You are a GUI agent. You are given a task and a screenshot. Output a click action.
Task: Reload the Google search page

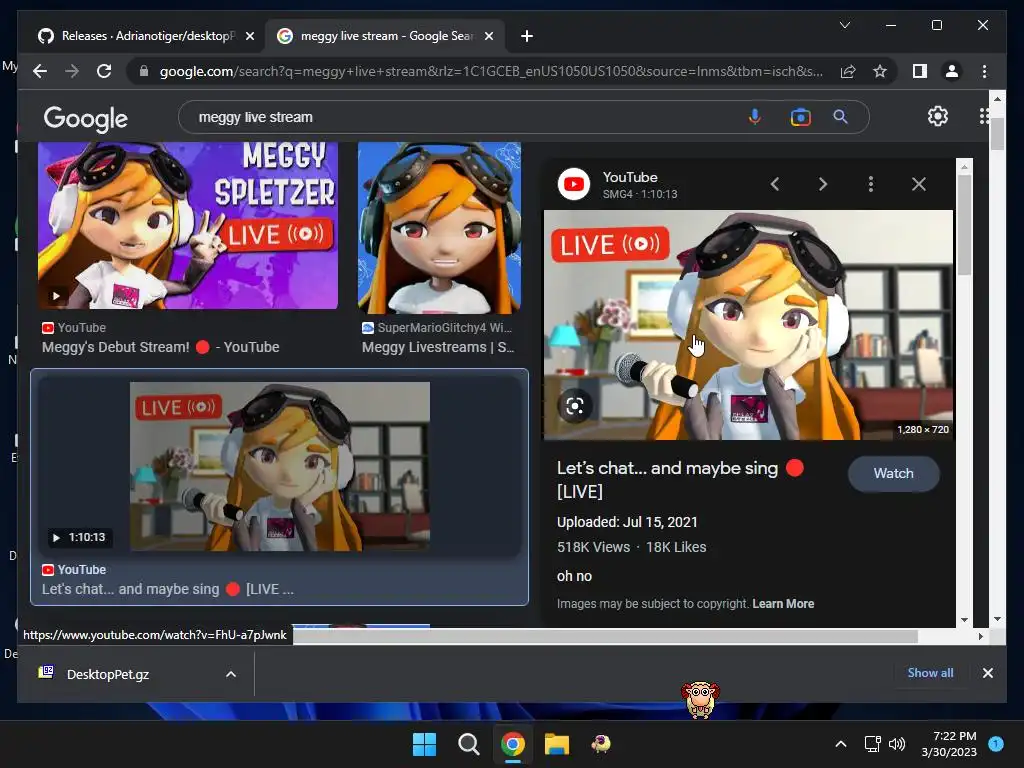click(104, 71)
